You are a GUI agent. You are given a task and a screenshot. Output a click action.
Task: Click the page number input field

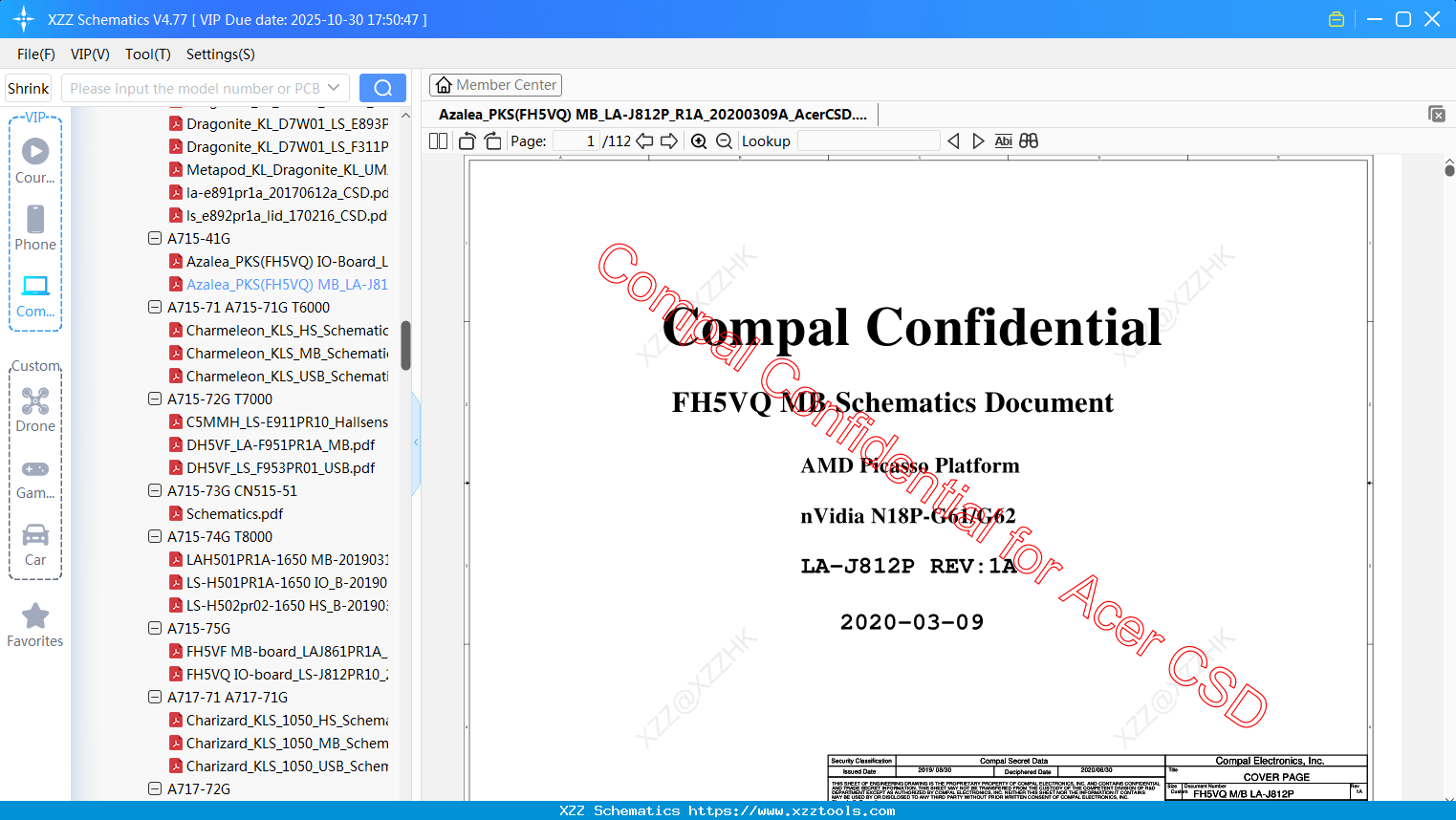[x=576, y=140]
